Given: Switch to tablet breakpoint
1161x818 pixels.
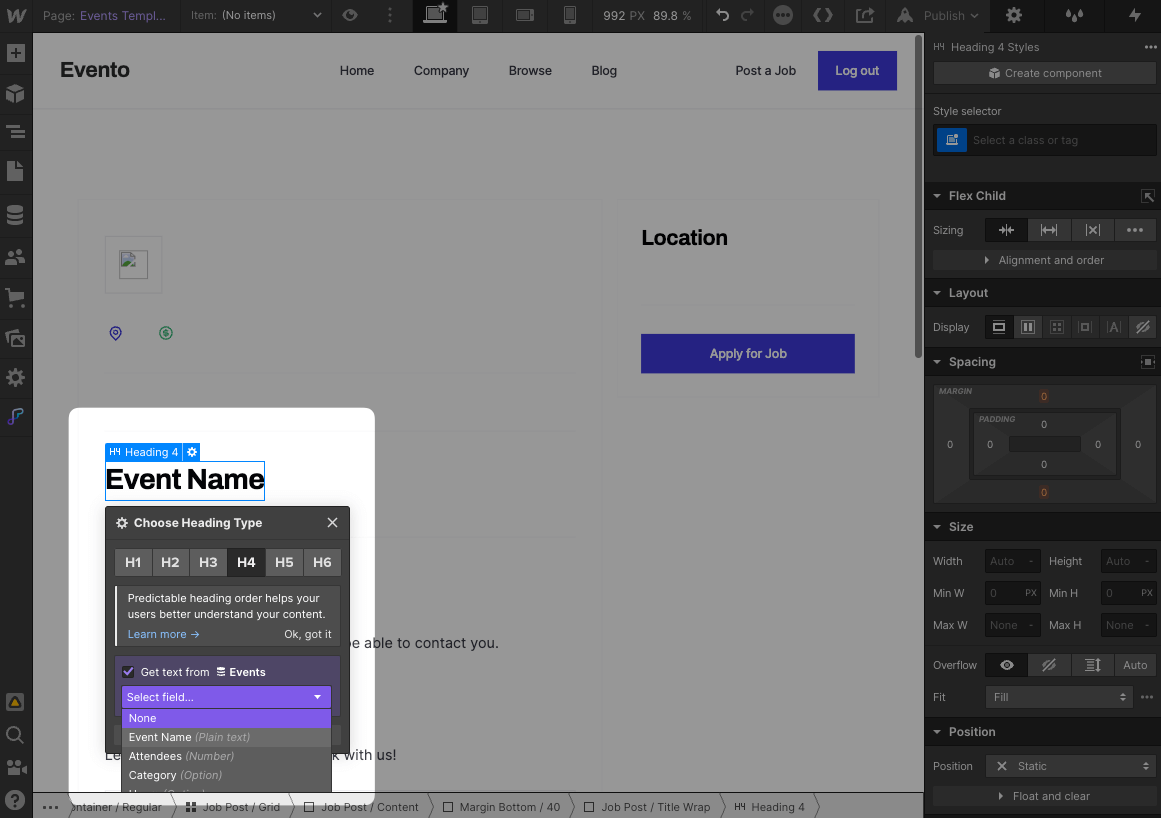Looking at the screenshot, I should click(x=480, y=15).
